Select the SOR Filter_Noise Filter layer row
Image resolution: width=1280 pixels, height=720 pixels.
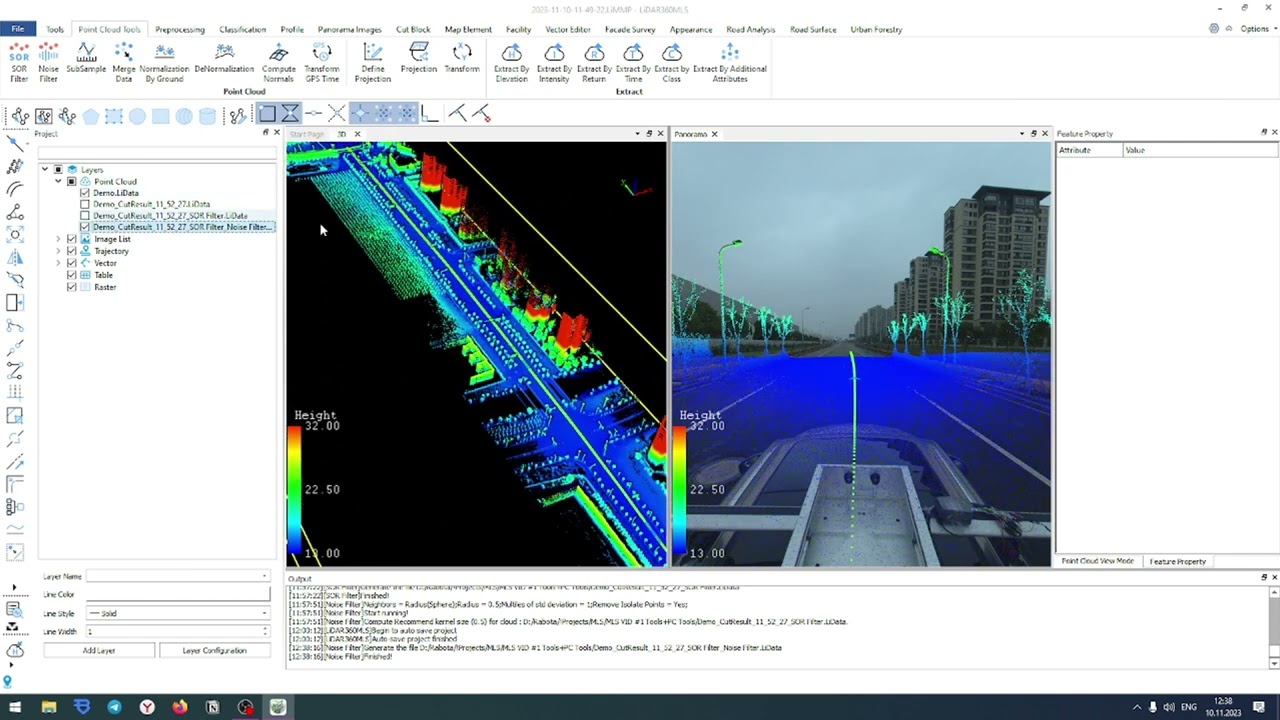(182, 227)
